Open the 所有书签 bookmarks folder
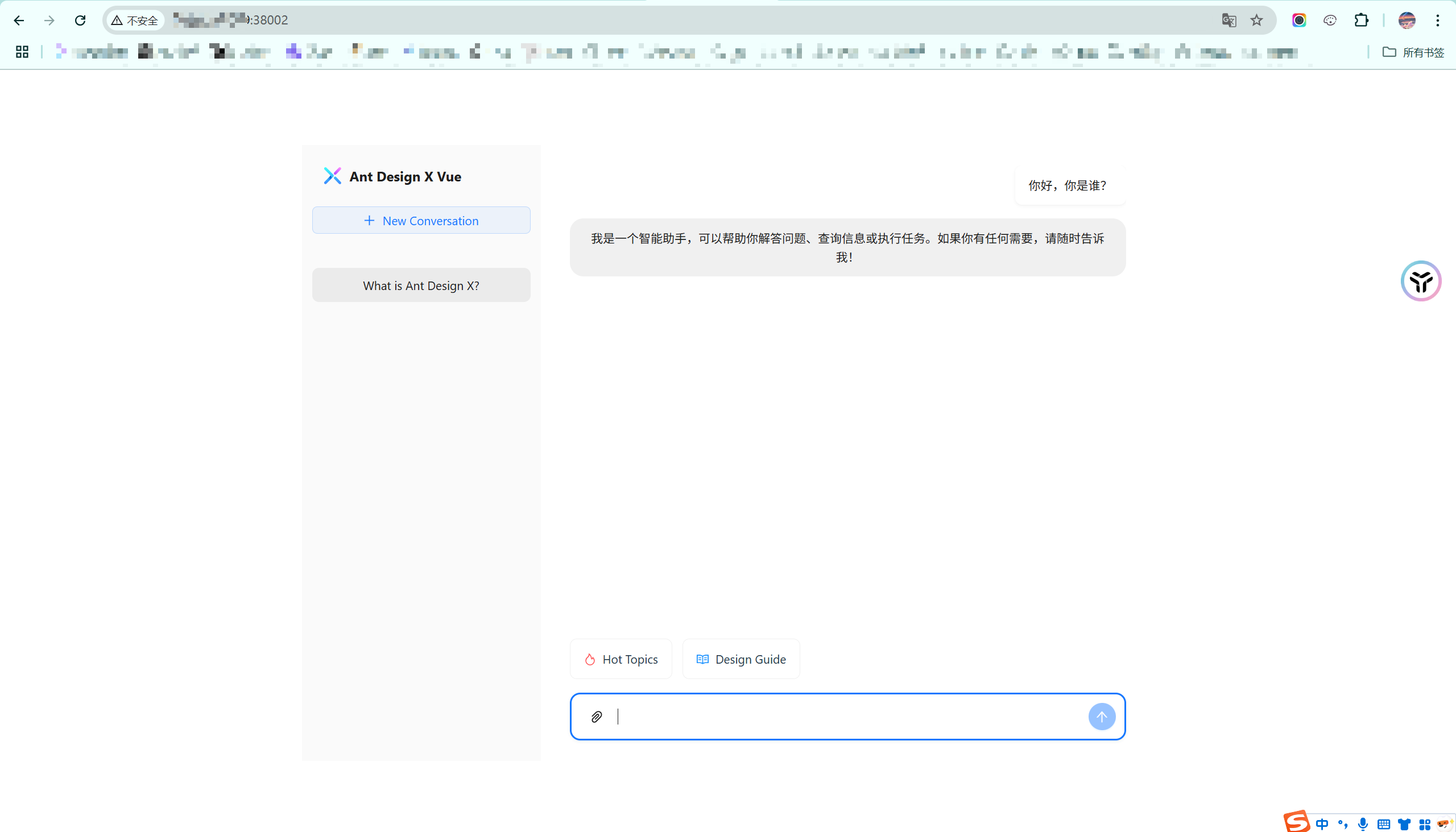The width and height of the screenshot is (1456, 832). [1413, 52]
